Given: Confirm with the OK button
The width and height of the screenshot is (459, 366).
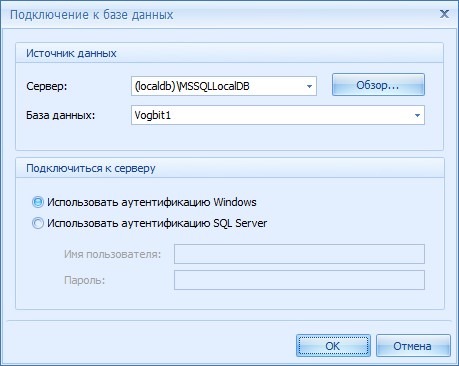Looking at the screenshot, I should pos(333,346).
